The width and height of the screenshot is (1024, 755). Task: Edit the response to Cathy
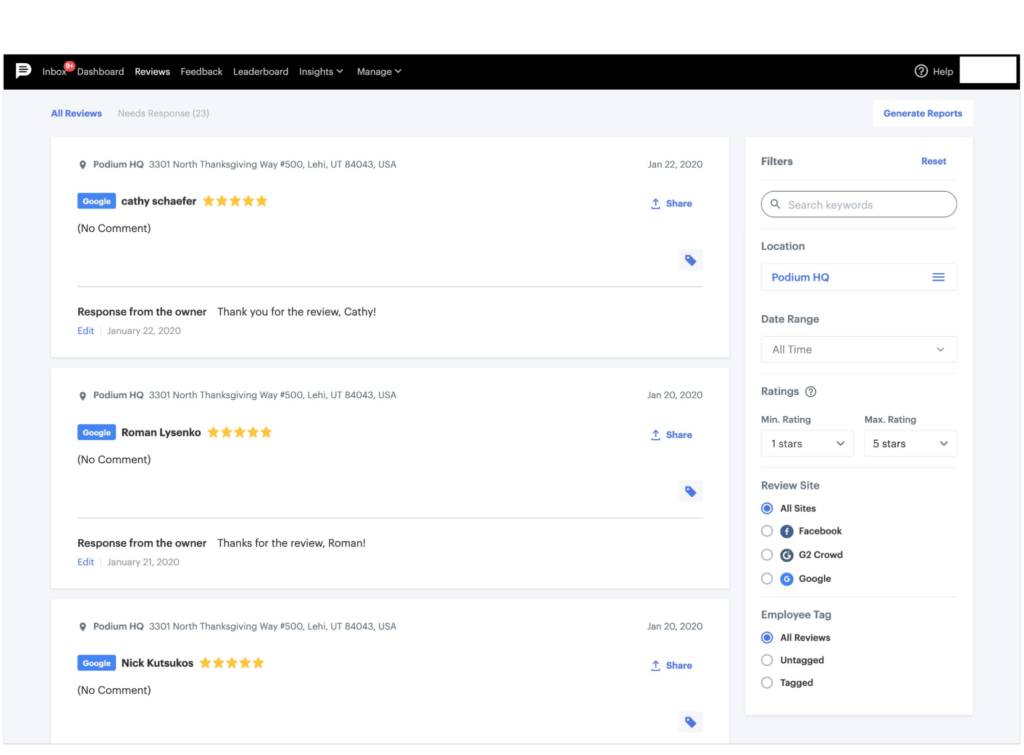tap(86, 331)
